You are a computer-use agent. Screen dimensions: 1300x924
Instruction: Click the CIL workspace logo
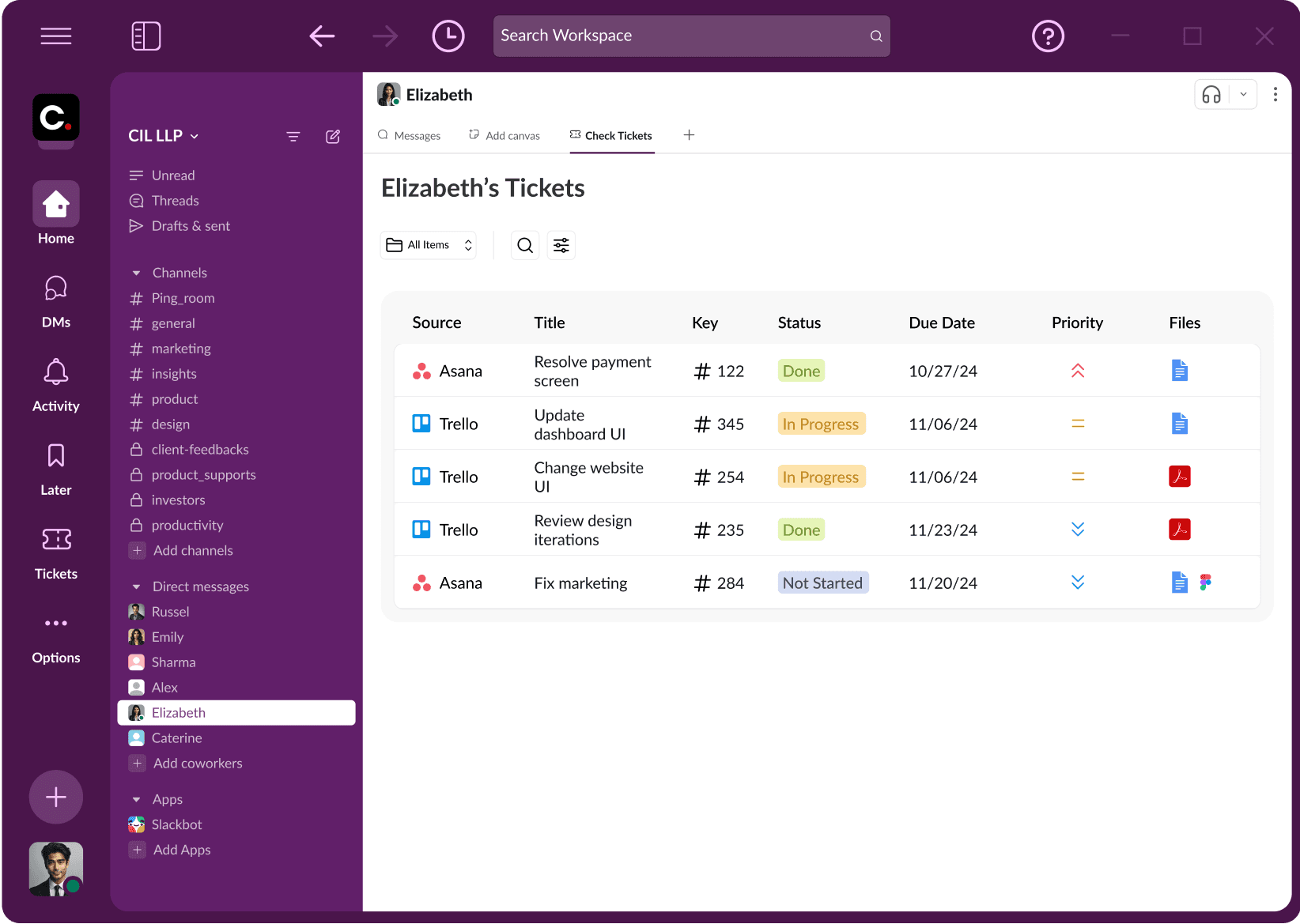coord(56,118)
